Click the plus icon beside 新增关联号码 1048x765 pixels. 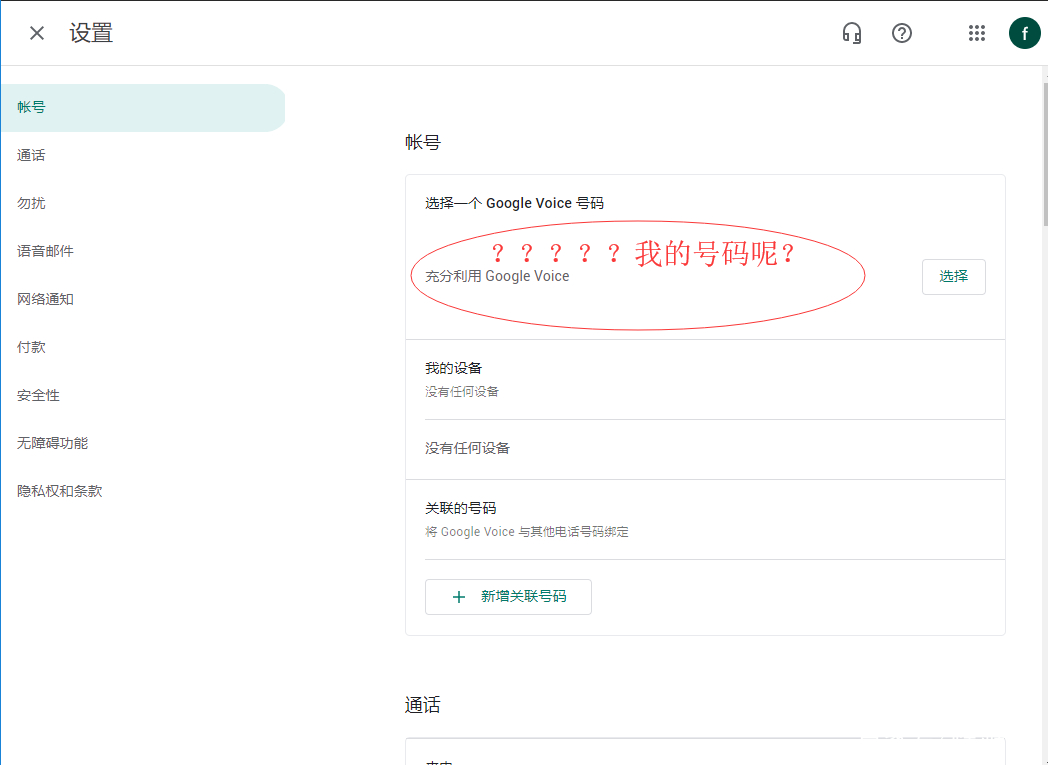(x=458, y=597)
